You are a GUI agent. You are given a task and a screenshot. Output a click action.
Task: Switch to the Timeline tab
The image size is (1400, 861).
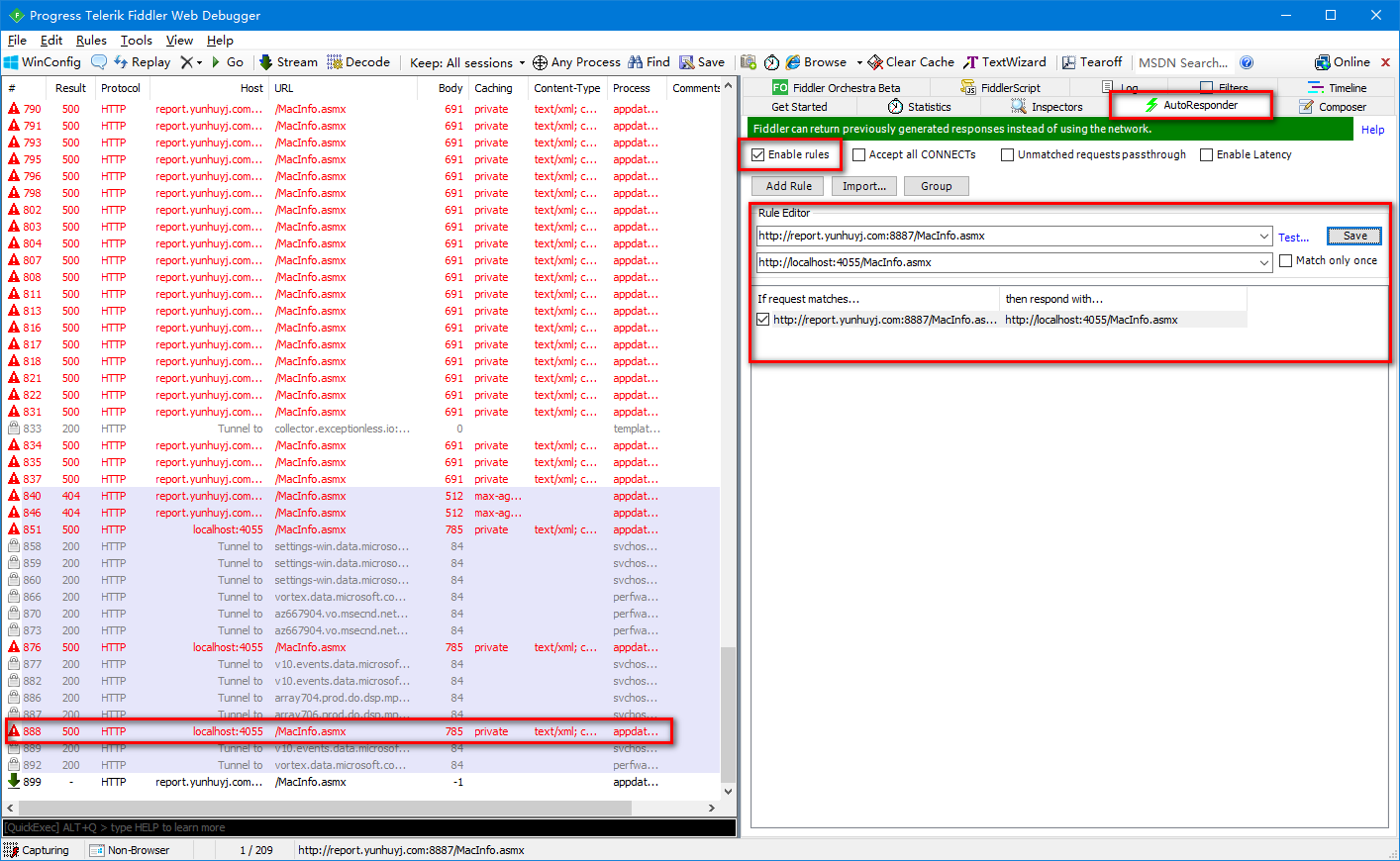tap(1338, 87)
